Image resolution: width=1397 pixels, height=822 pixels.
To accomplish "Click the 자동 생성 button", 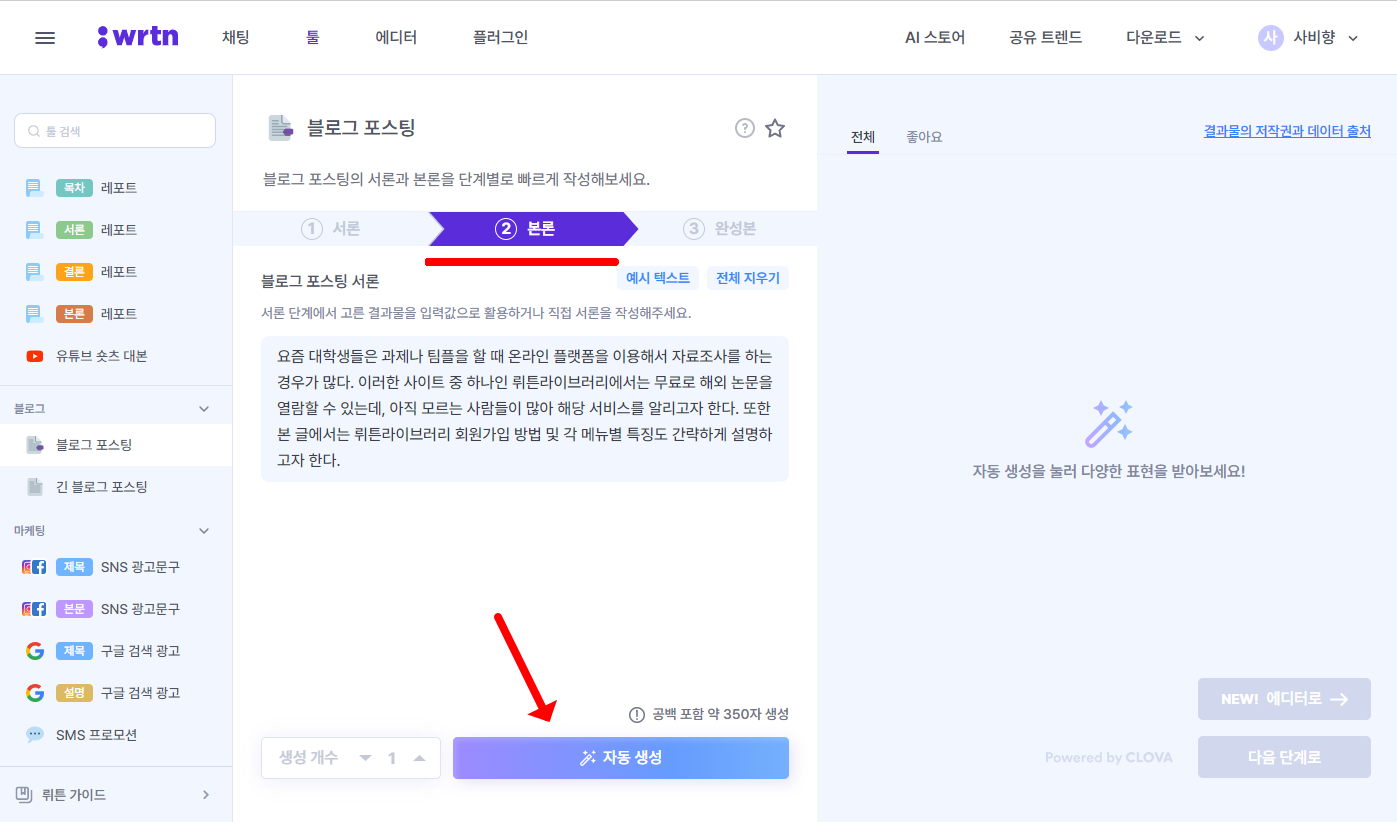I will [x=620, y=757].
